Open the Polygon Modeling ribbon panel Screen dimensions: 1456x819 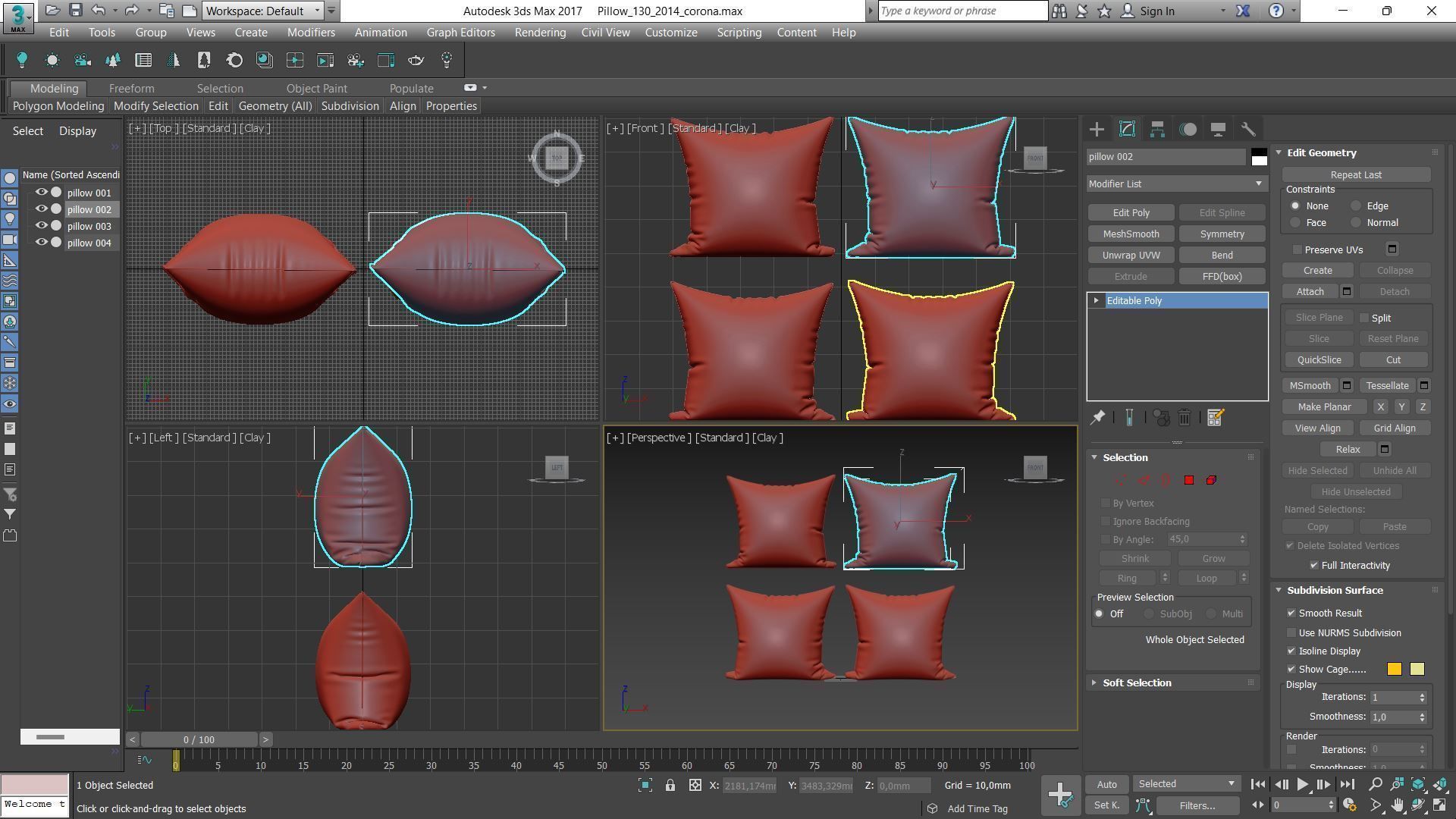pos(58,106)
